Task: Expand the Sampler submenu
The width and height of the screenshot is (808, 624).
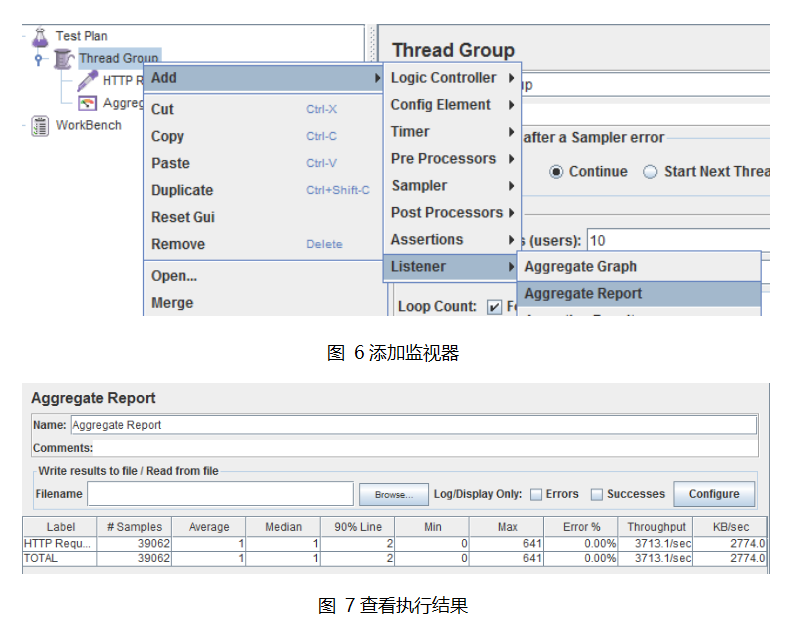Action: click(452, 185)
